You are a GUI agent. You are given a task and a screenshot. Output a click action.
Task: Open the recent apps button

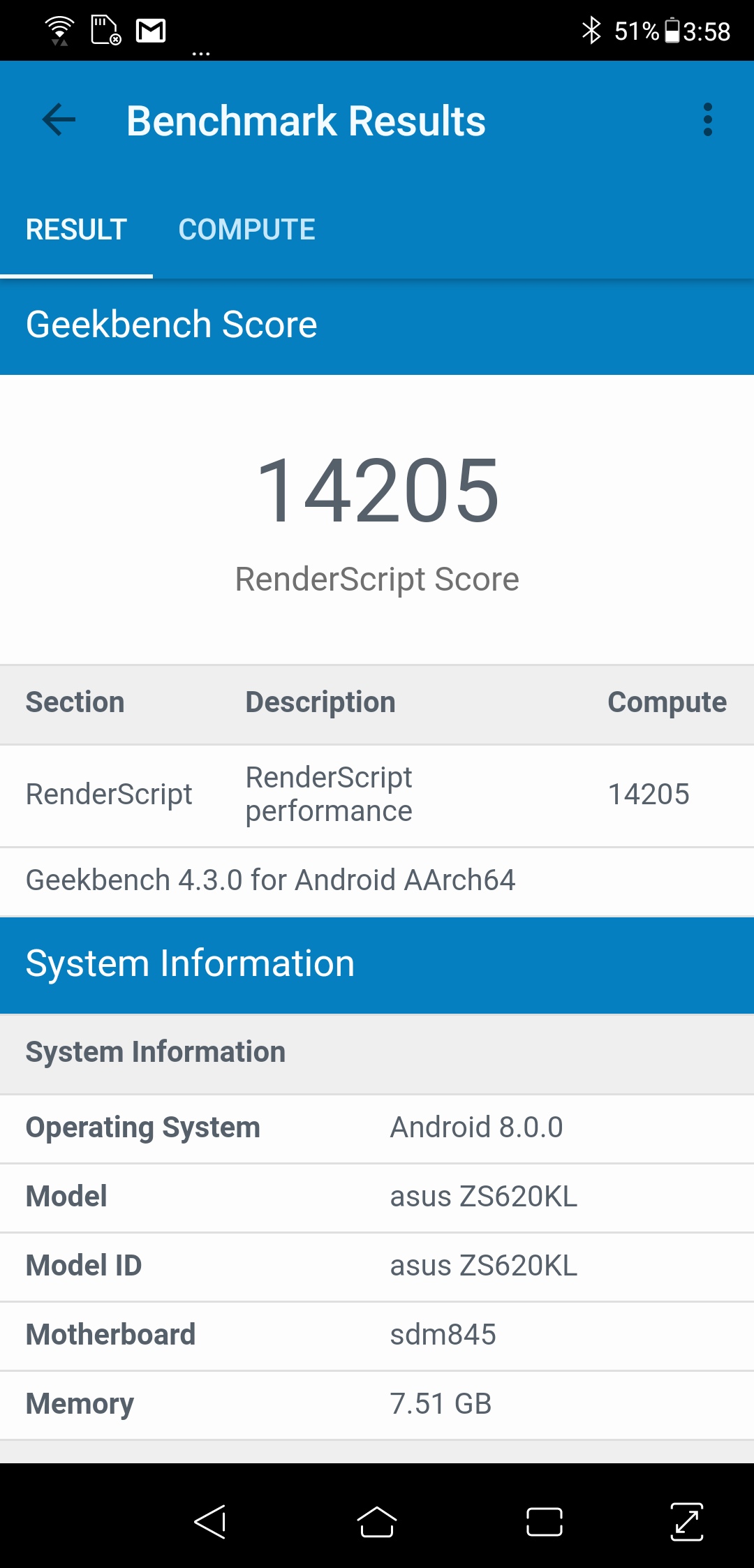tap(544, 1522)
